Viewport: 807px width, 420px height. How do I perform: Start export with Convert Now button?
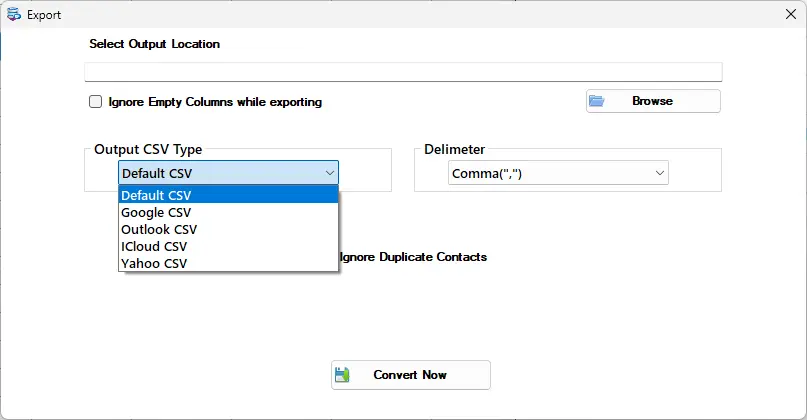click(x=411, y=375)
